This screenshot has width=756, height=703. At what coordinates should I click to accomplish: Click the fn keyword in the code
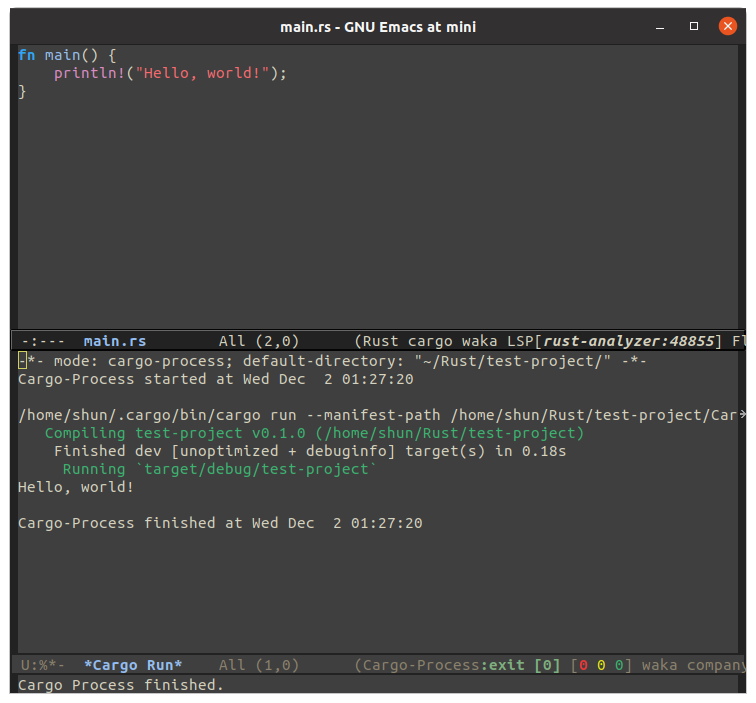tap(27, 55)
